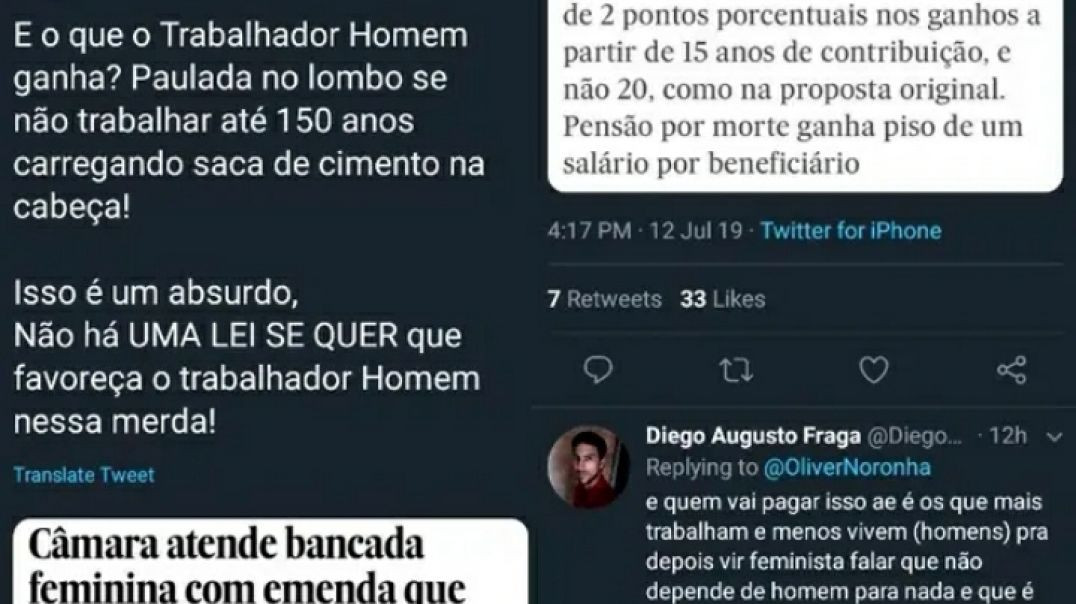Open the Câmara atende bancada feminina article card

270,562
